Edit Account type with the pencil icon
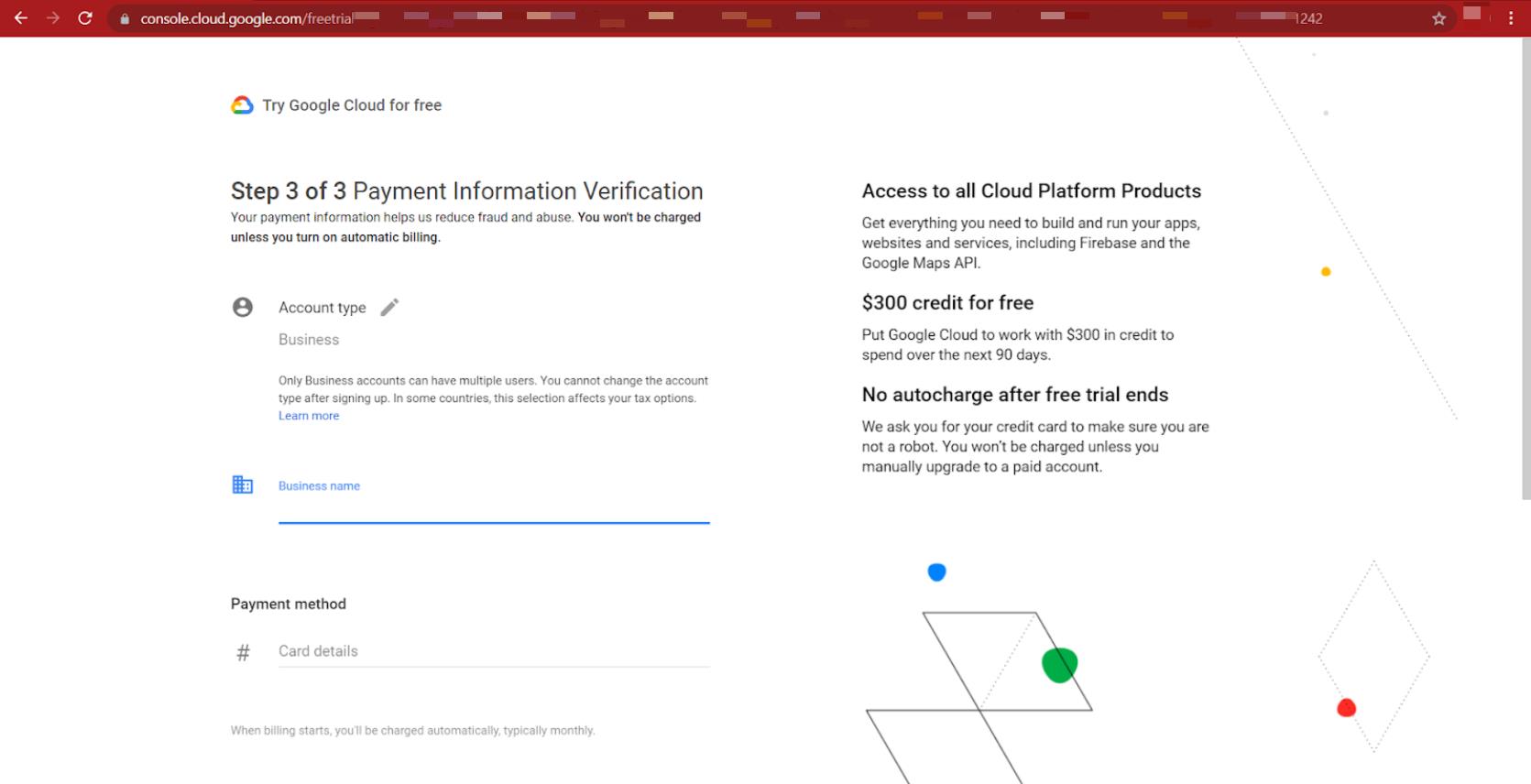1531x784 pixels. point(389,307)
